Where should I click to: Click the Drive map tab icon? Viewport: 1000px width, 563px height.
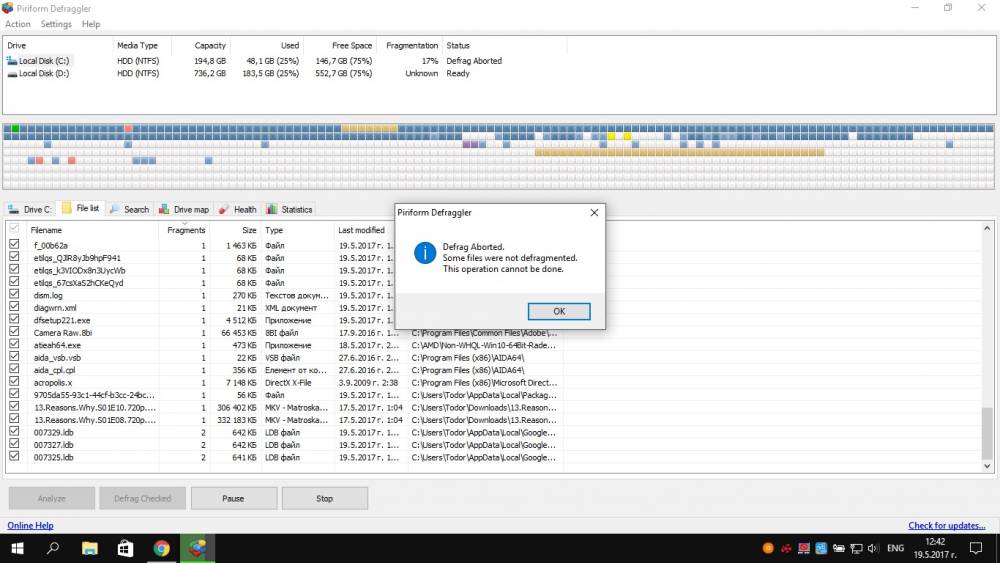click(x=164, y=209)
